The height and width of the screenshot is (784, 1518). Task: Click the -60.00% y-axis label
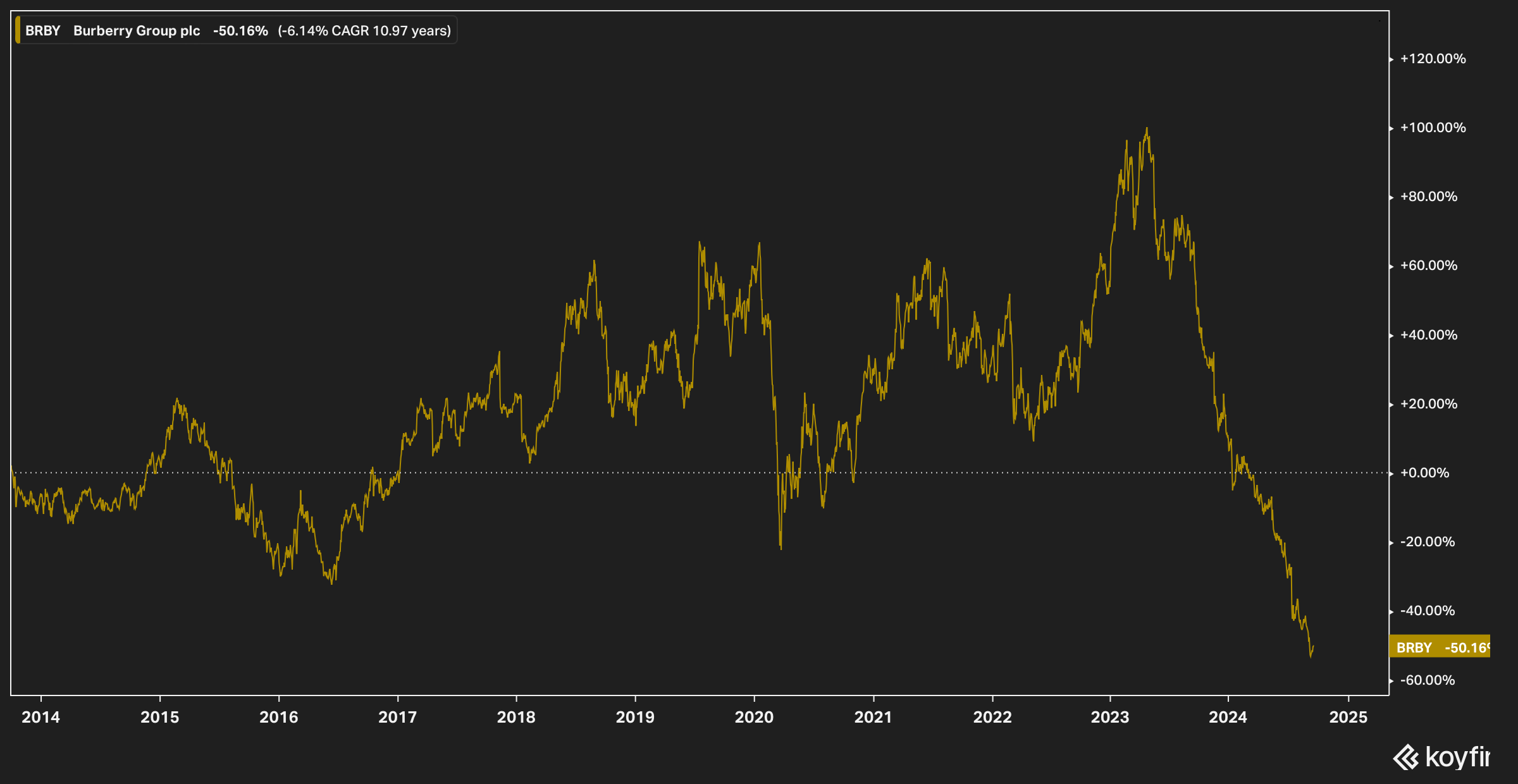(1428, 680)
